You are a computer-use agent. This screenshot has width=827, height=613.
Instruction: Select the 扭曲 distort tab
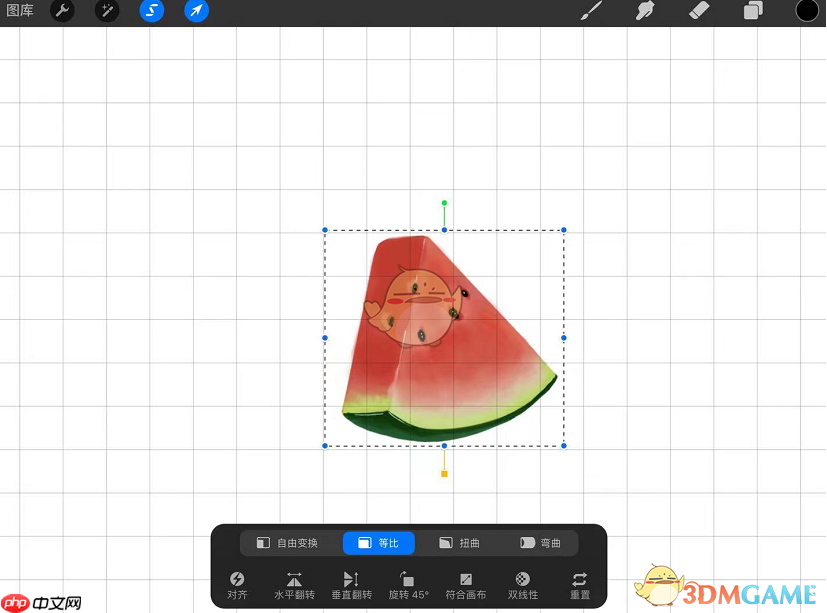coord(459,543)
